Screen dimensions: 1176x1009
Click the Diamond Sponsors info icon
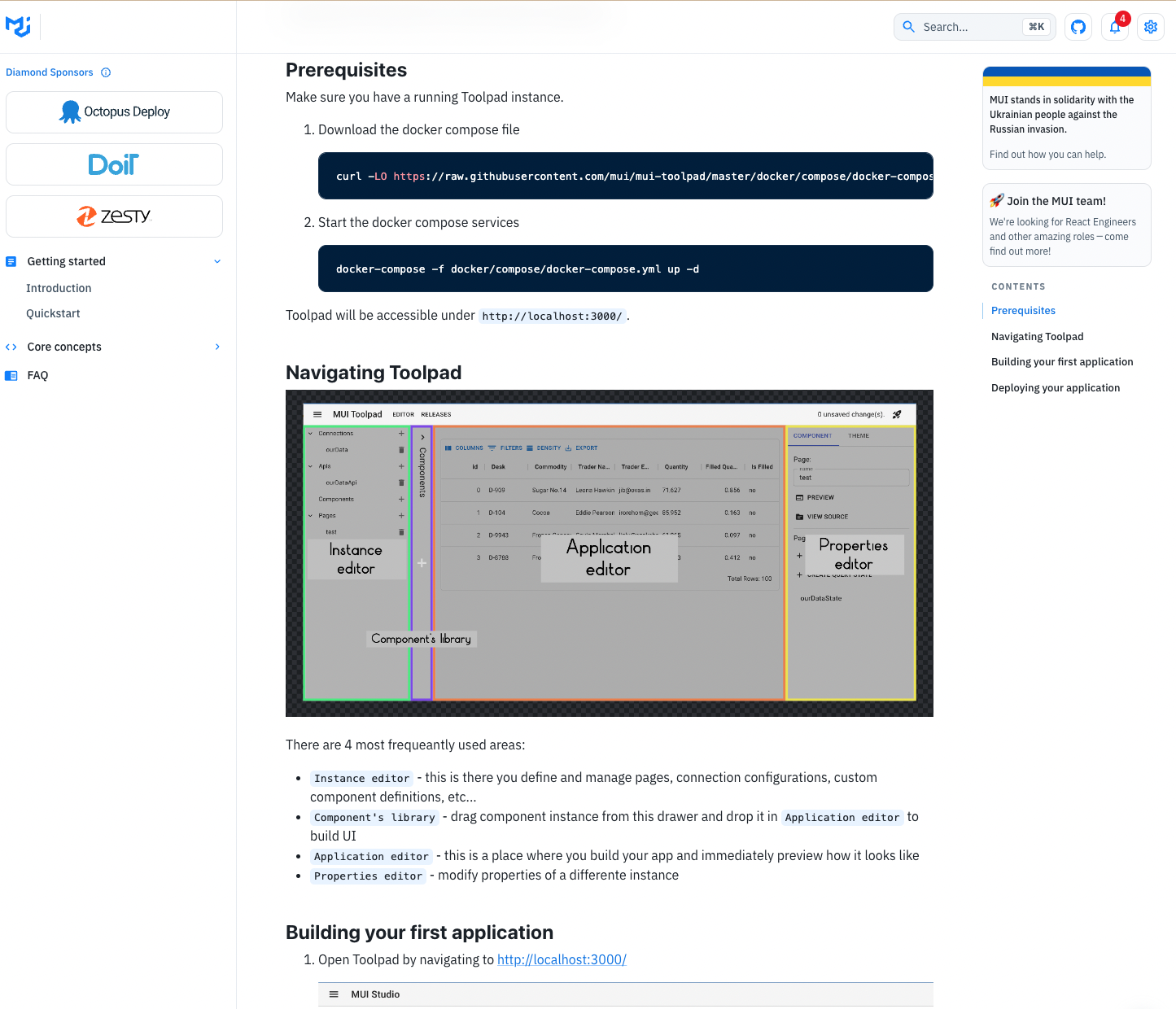click(106, 72)
